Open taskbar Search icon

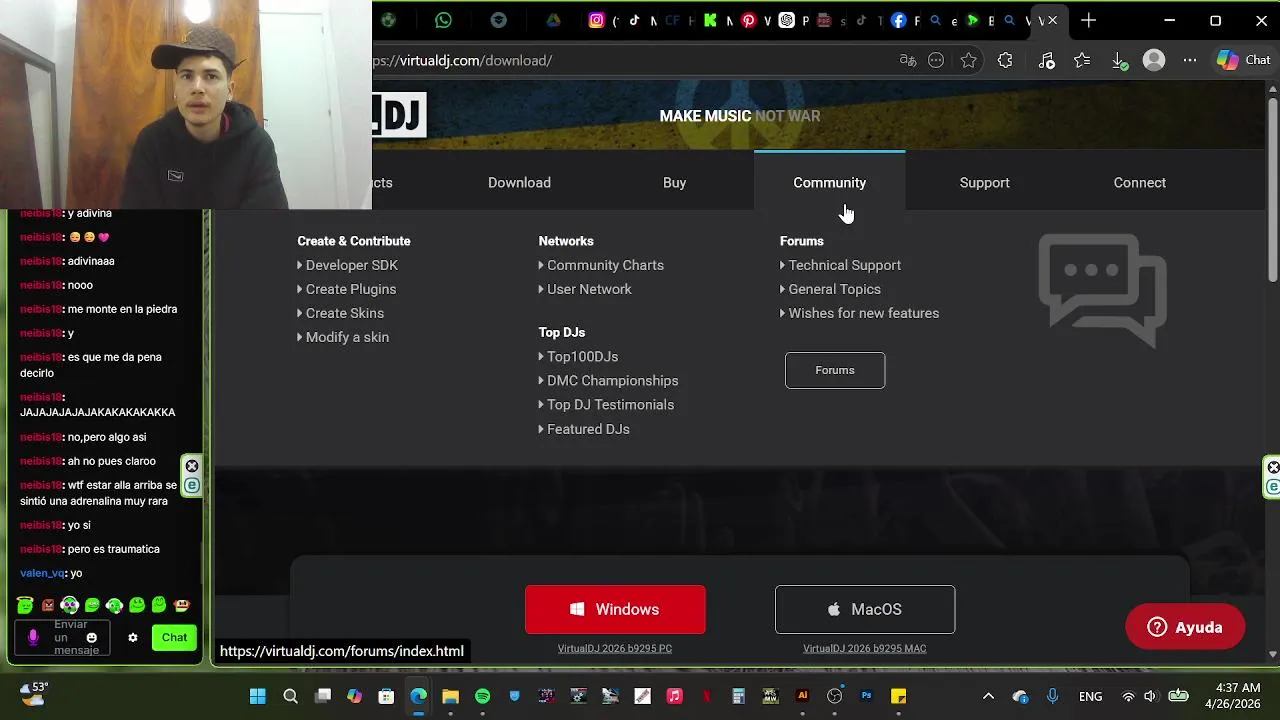pos(290,696)
